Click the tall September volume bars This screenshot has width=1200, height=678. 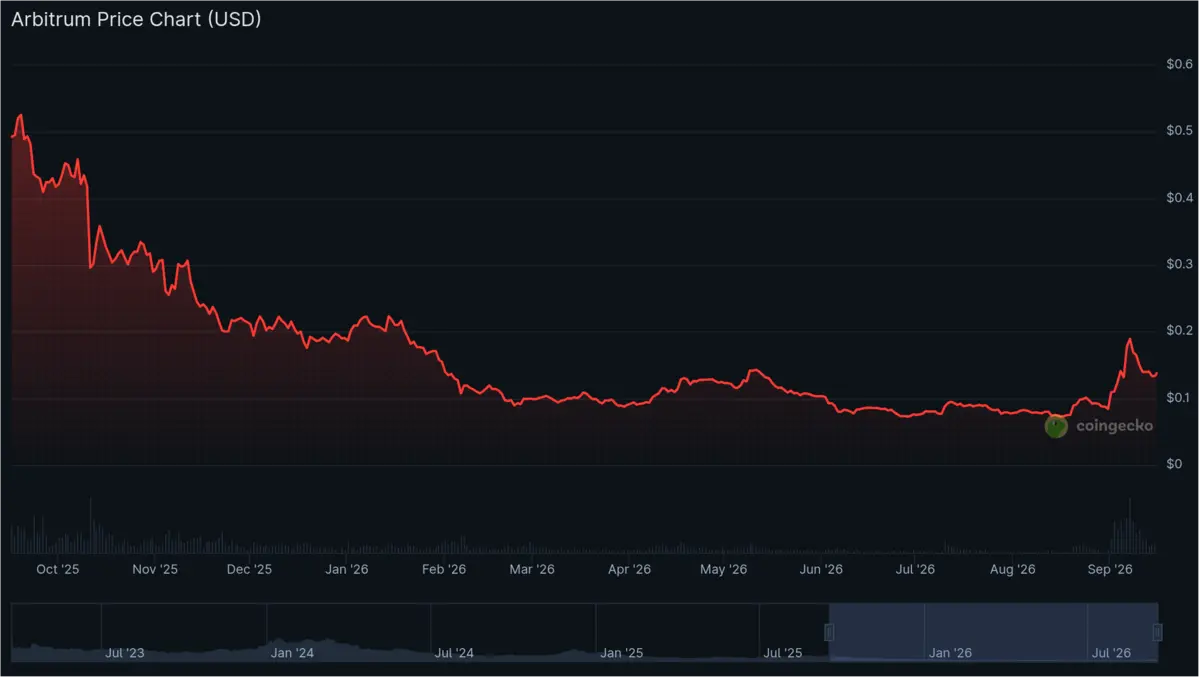(x=1129, y=528)
